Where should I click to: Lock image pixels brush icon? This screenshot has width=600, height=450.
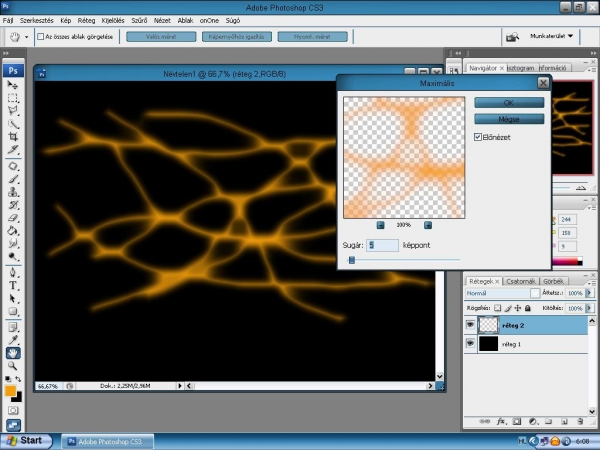click(508, 308)
